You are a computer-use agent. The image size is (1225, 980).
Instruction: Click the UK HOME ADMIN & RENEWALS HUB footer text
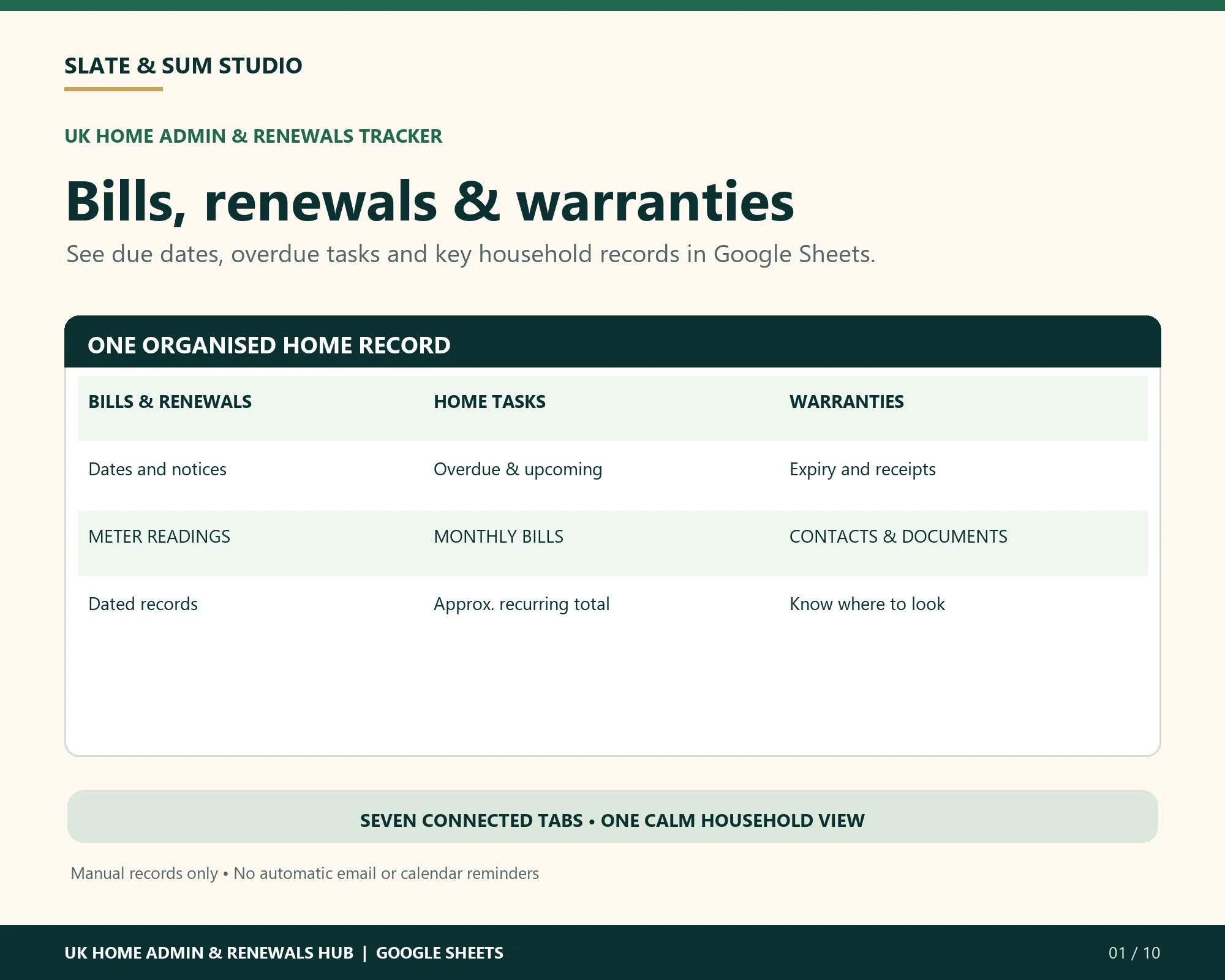pos(284,953)
